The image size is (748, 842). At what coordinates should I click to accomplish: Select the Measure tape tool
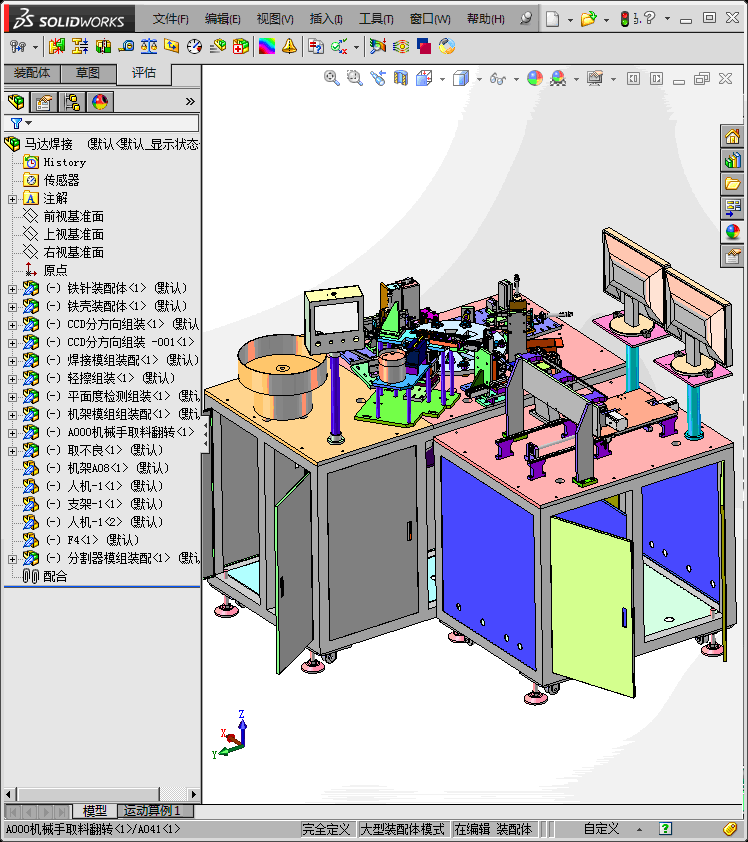[126, 47]
